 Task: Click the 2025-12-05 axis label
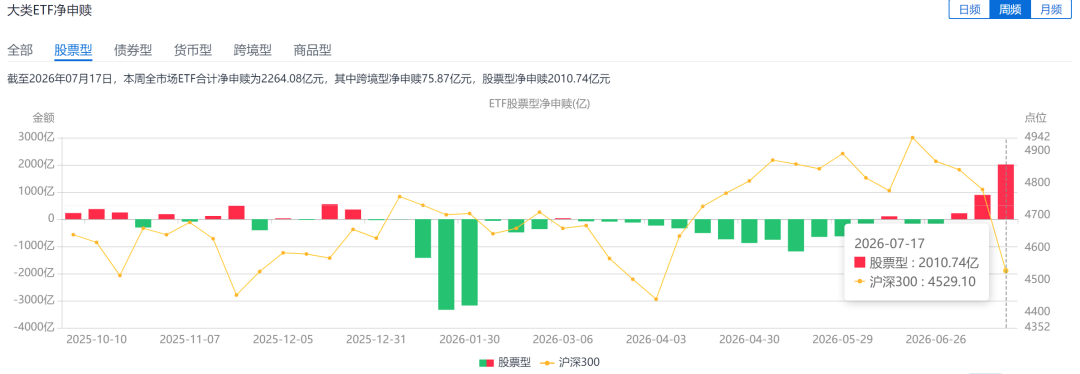coord(283,340)
